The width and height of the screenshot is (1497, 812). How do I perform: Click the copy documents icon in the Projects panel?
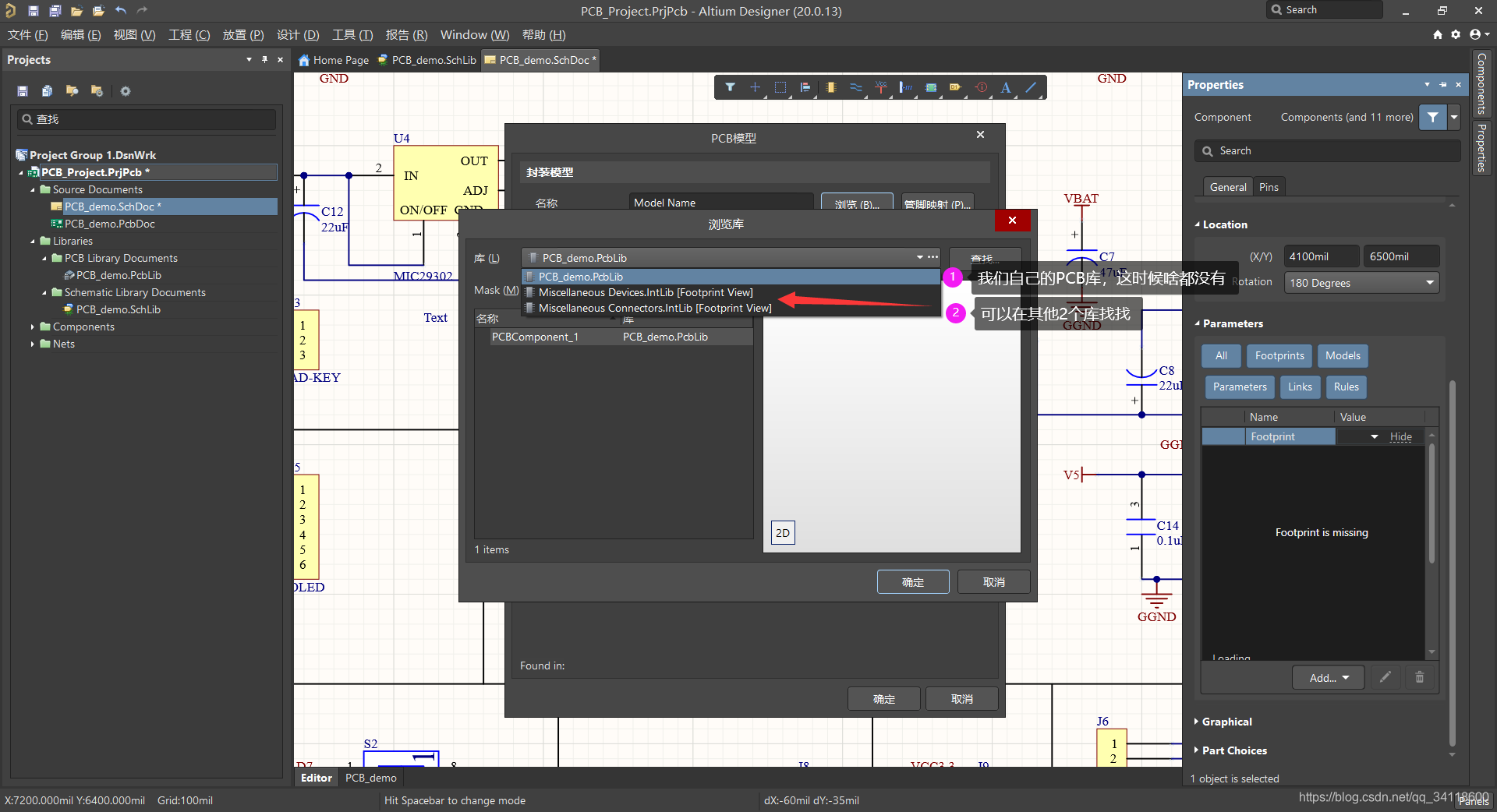[47, 91]
